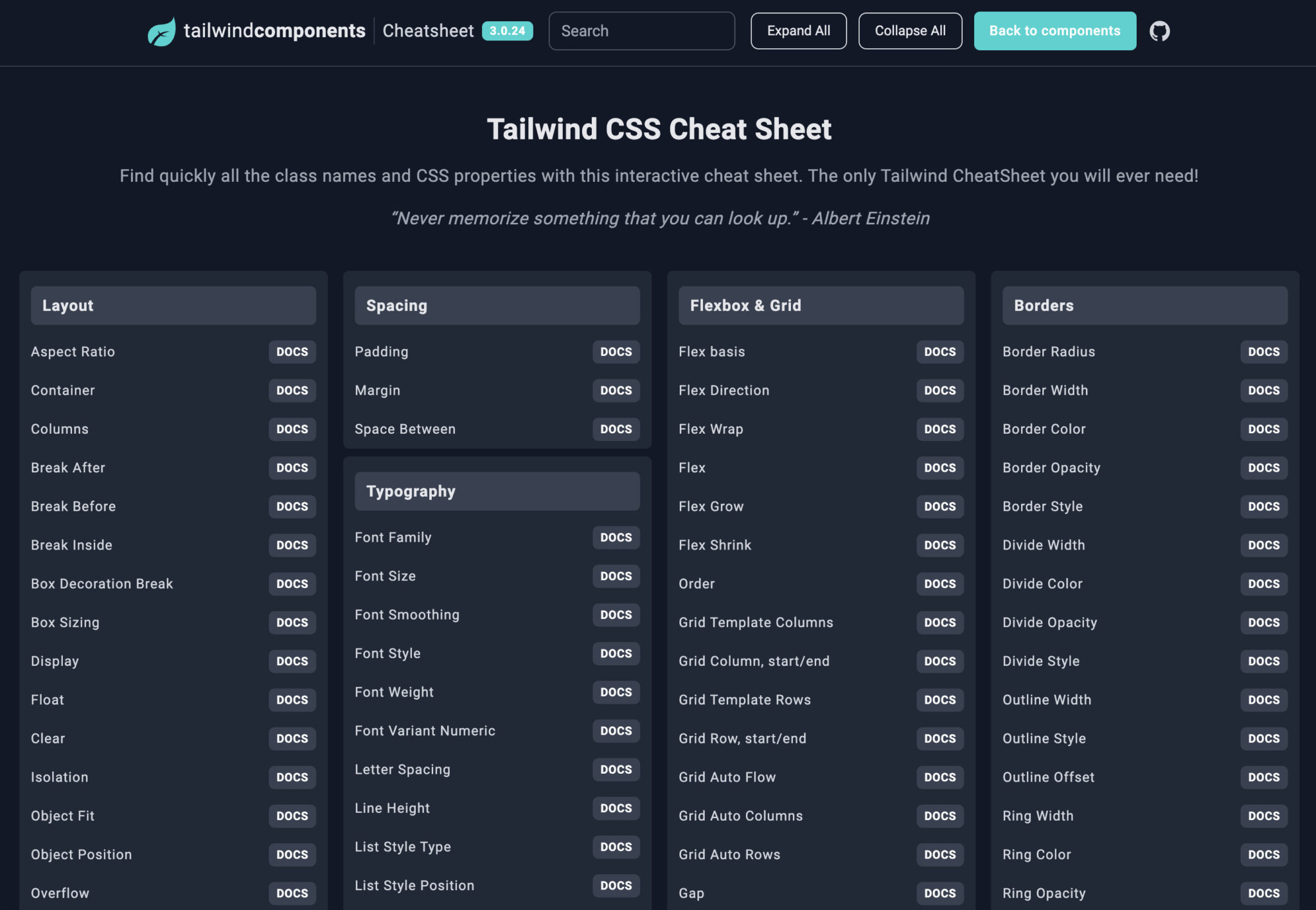Screen dimensions: 1316x910
Task: Expand the Font Weight entry
Action: (x=394, y=692)
